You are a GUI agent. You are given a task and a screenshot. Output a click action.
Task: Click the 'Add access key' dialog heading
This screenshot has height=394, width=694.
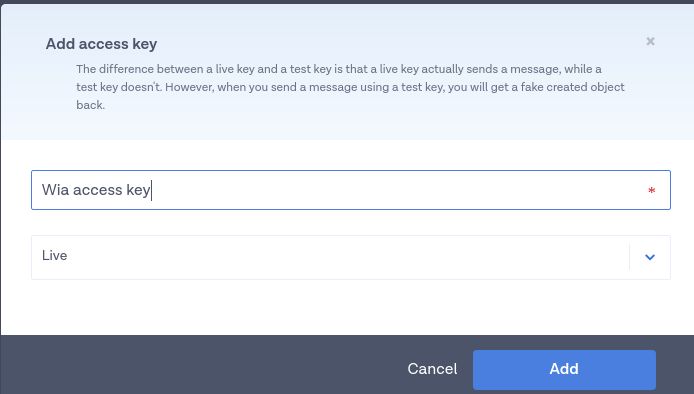tap(101, 44)
